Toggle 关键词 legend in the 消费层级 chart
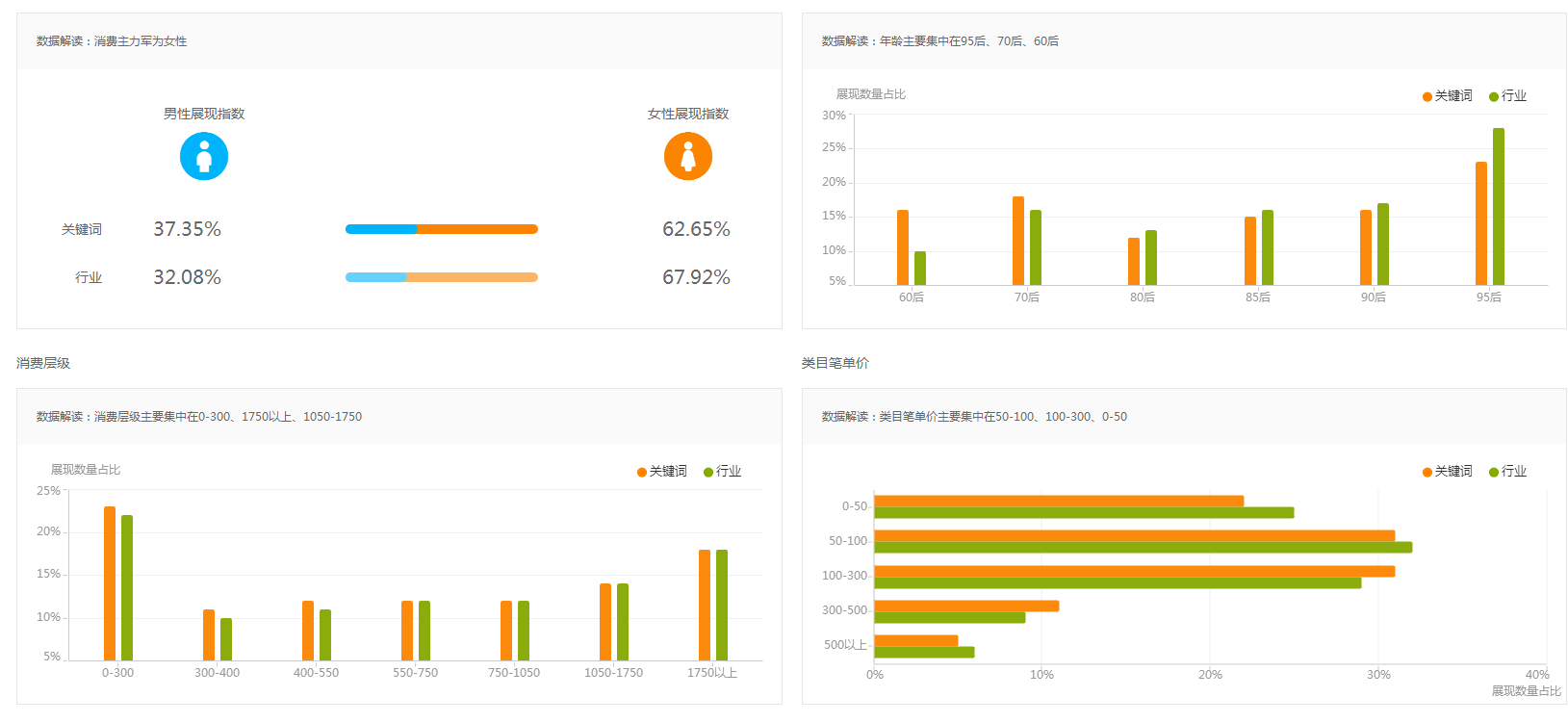 (x=662, y=472)
